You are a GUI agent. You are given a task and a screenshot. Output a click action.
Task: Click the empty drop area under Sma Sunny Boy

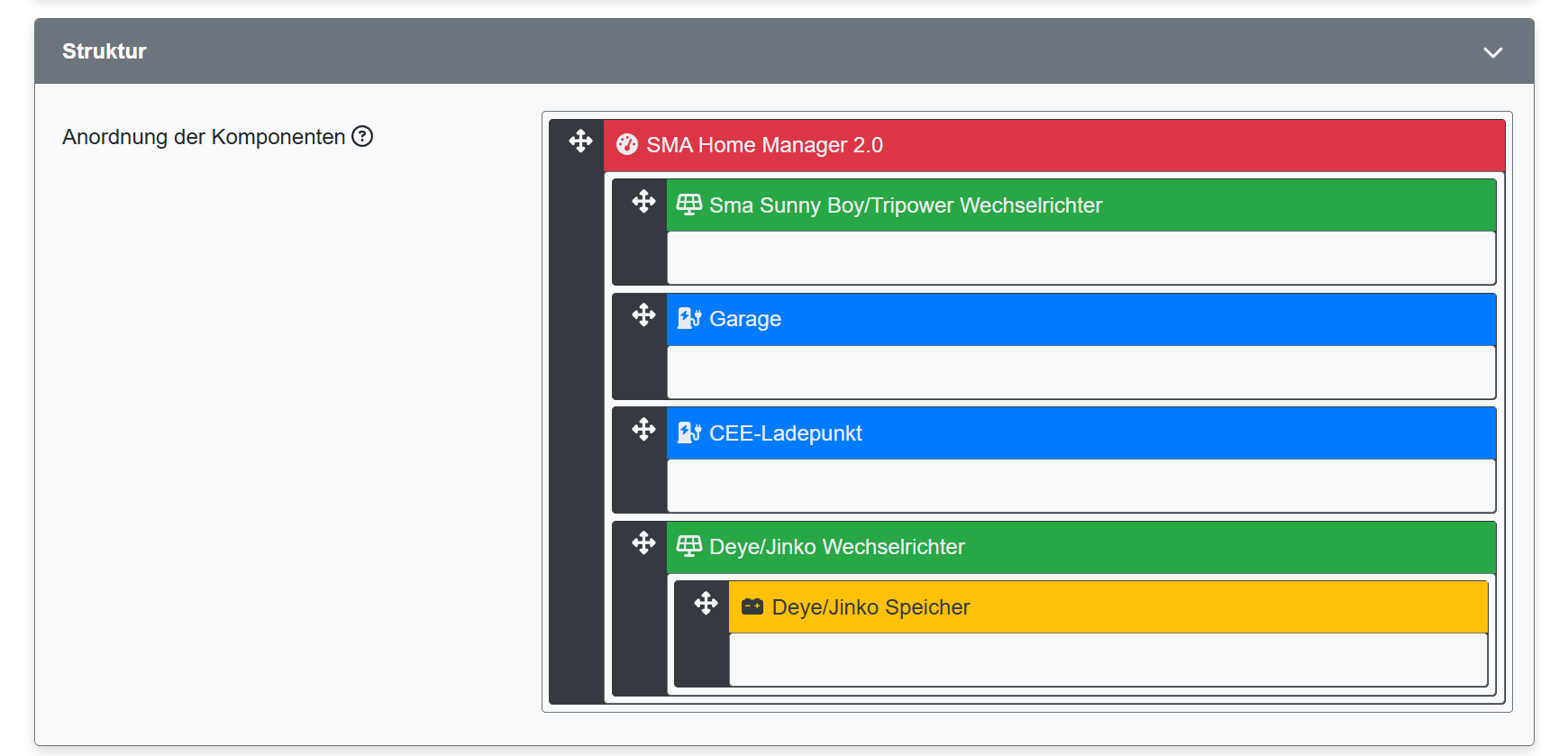1081,258
